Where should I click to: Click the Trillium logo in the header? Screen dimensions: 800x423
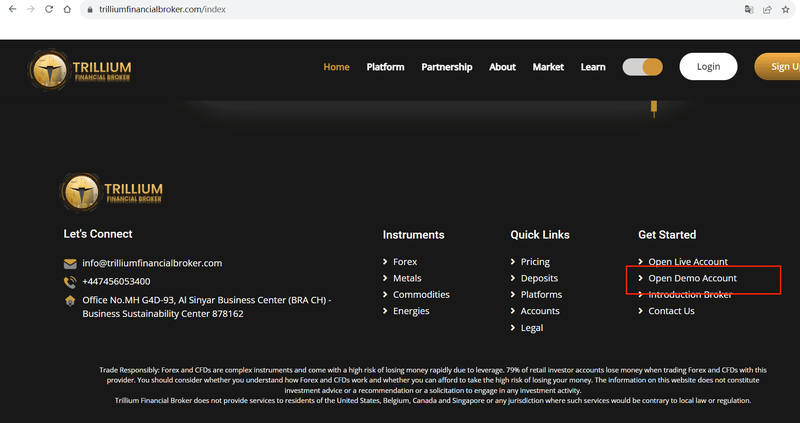pyautogui.click(x=80, y=70)
